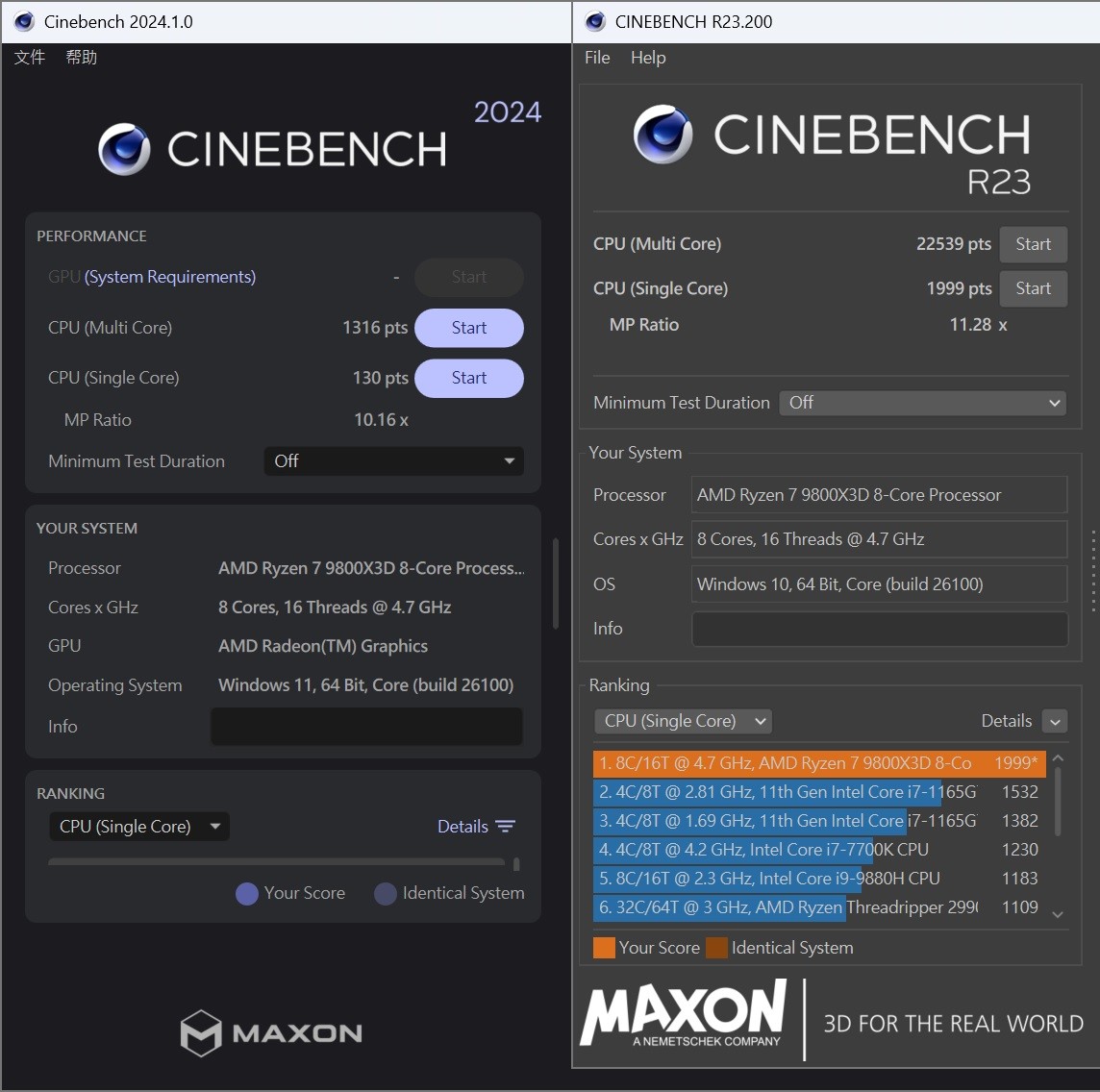The height and width of the screenshot is (1092, 1100).
Task: Open the R23 ranking CPU (Single Core) dropdown
Action: pos(683,721)
